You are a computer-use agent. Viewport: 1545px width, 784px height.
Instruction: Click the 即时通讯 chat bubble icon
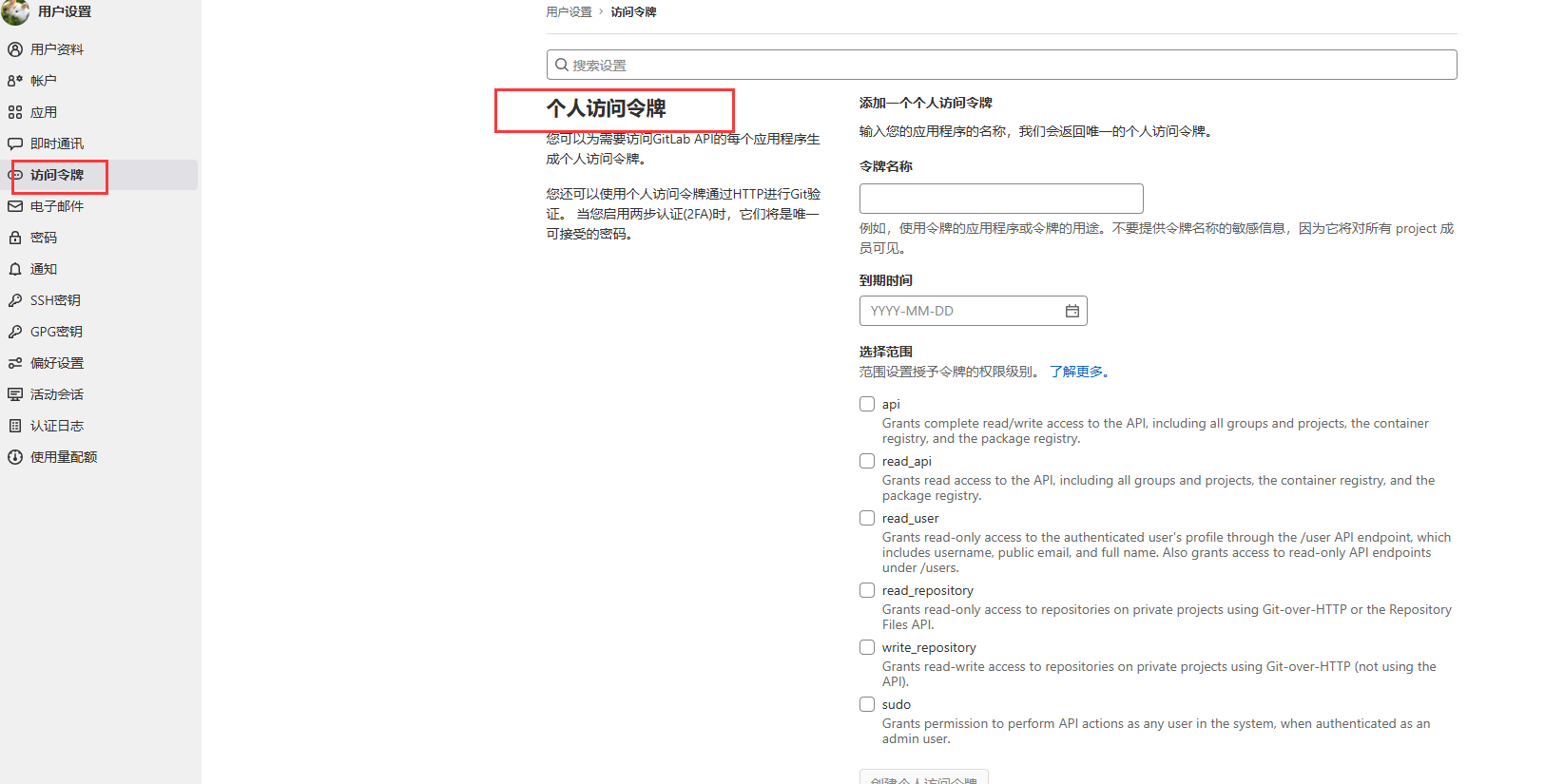point(15,143)
